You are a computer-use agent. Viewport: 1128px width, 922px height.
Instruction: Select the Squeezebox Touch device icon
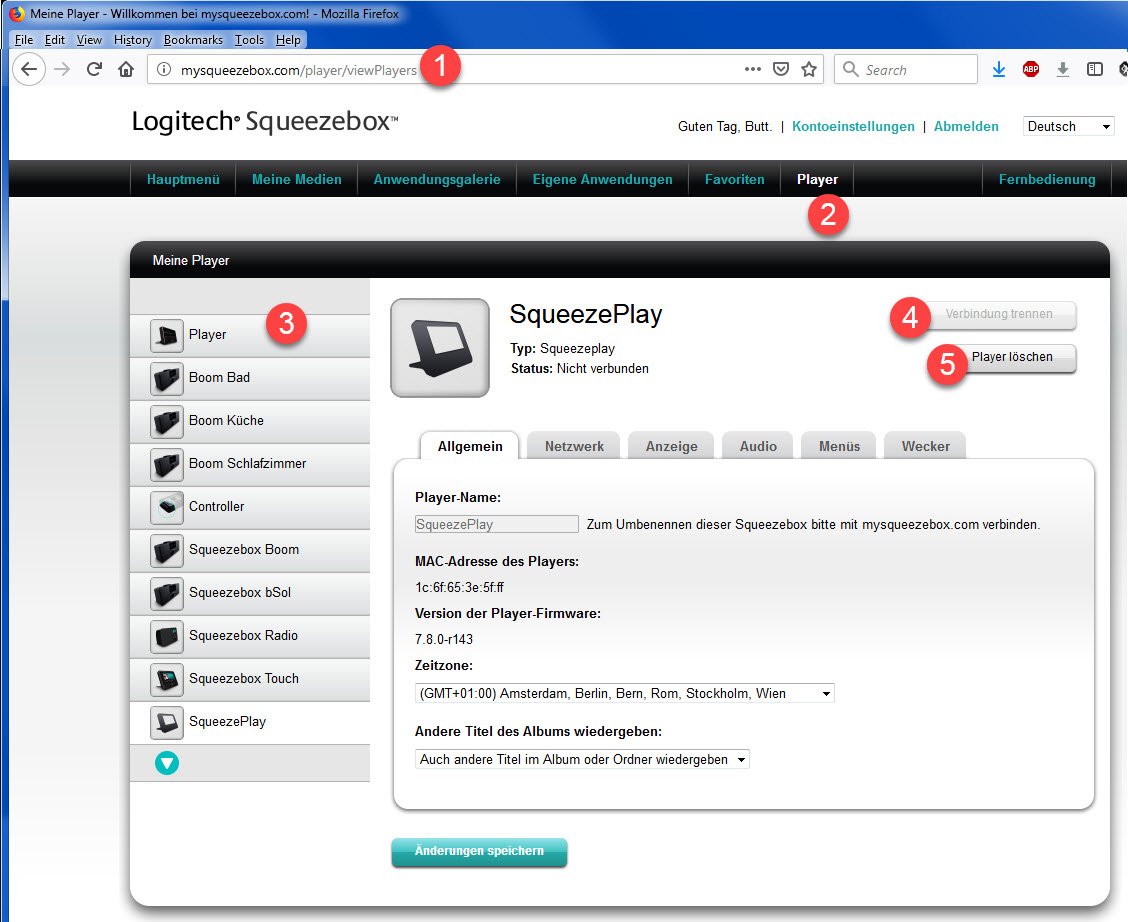point(166,679)
